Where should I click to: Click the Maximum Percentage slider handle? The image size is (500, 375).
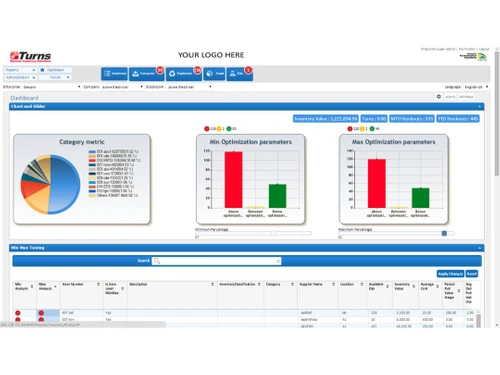pos(444,233)
